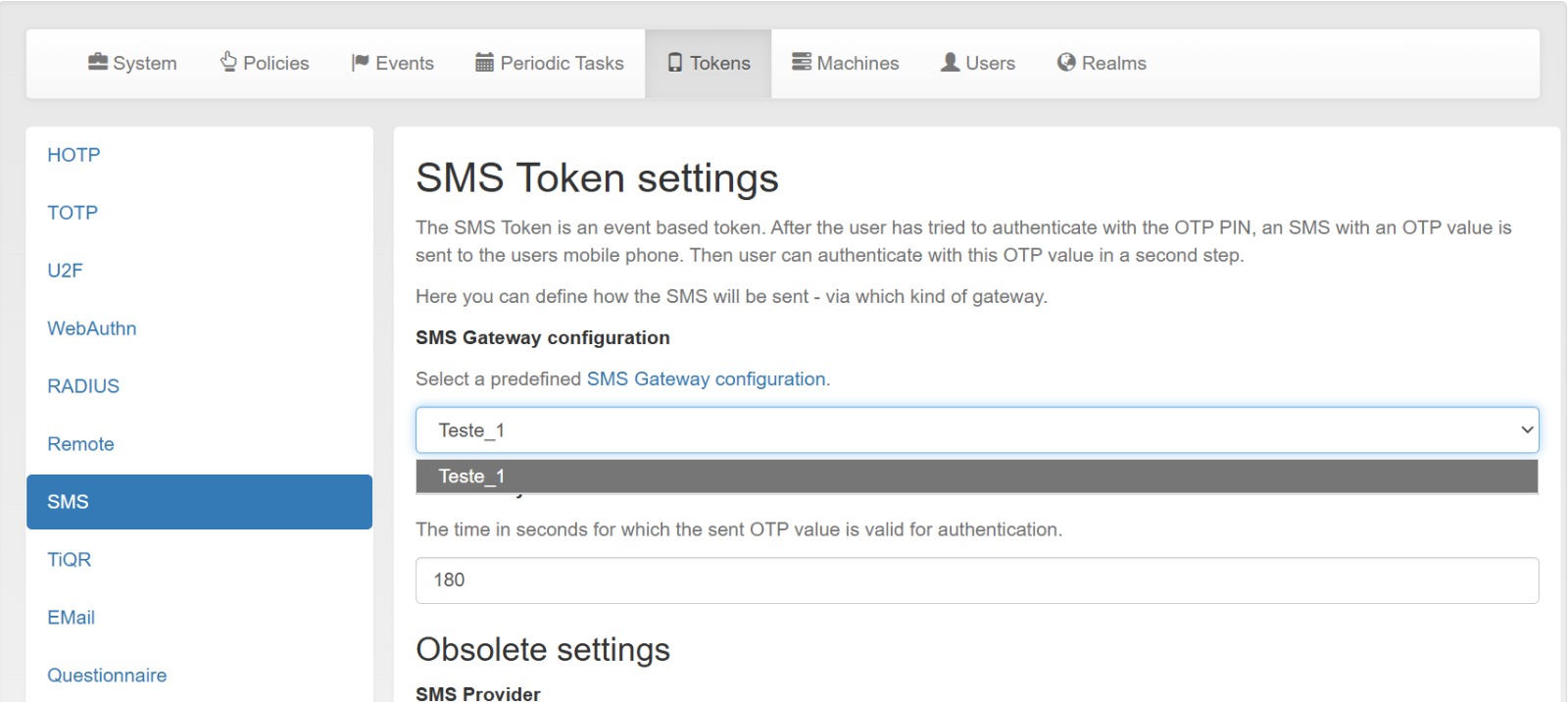
Task: Expand the SMS Gateway configuration dropdown
Action: pos(976,430)
